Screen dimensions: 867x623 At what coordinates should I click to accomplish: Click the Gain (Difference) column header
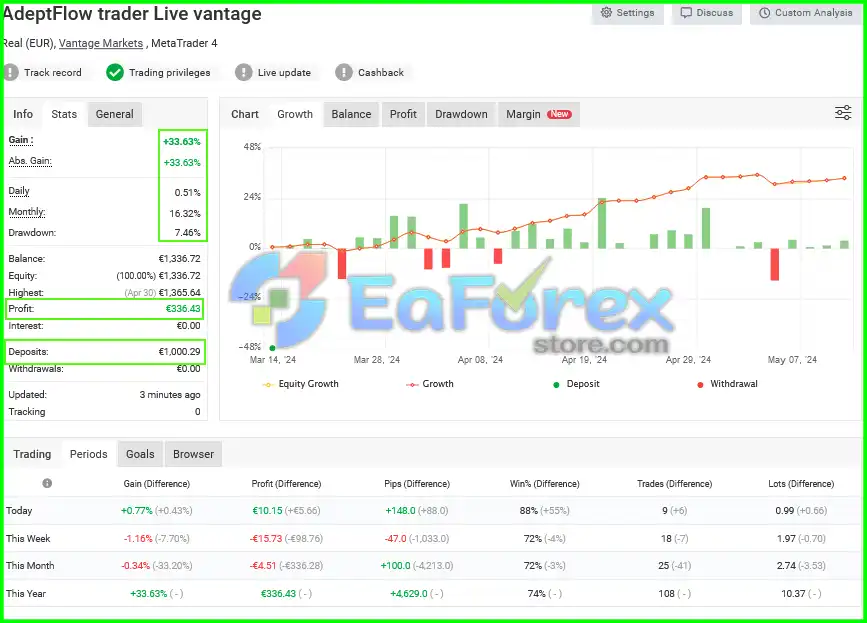click(156, 484)
